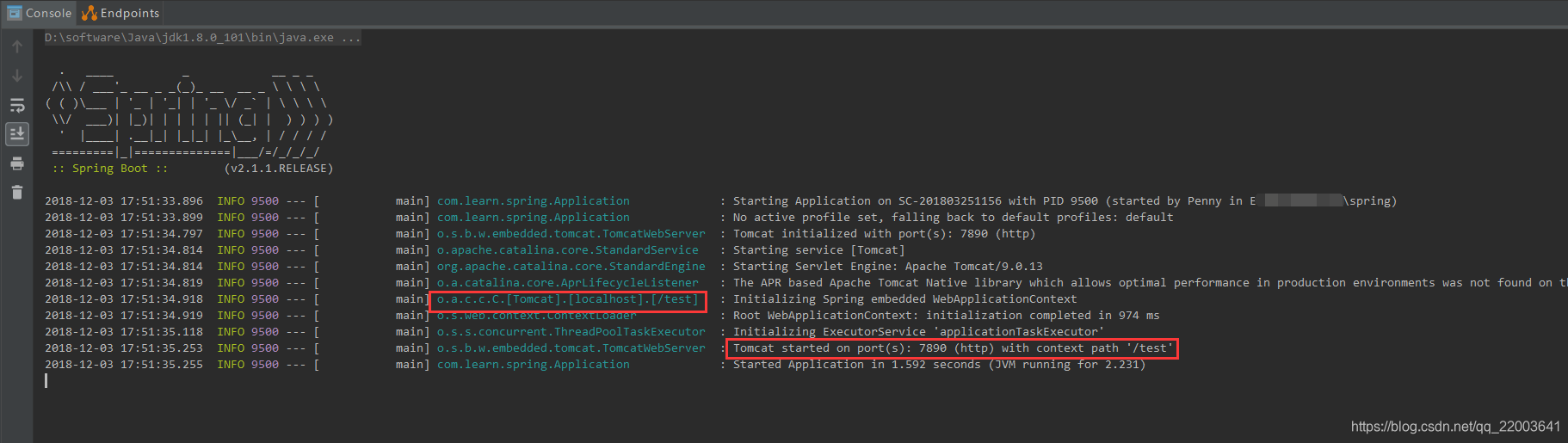This screenshot has width=1568, height=443.
Task: Toggle soft-wrap in the console
Action: click(x=17, y=105)
